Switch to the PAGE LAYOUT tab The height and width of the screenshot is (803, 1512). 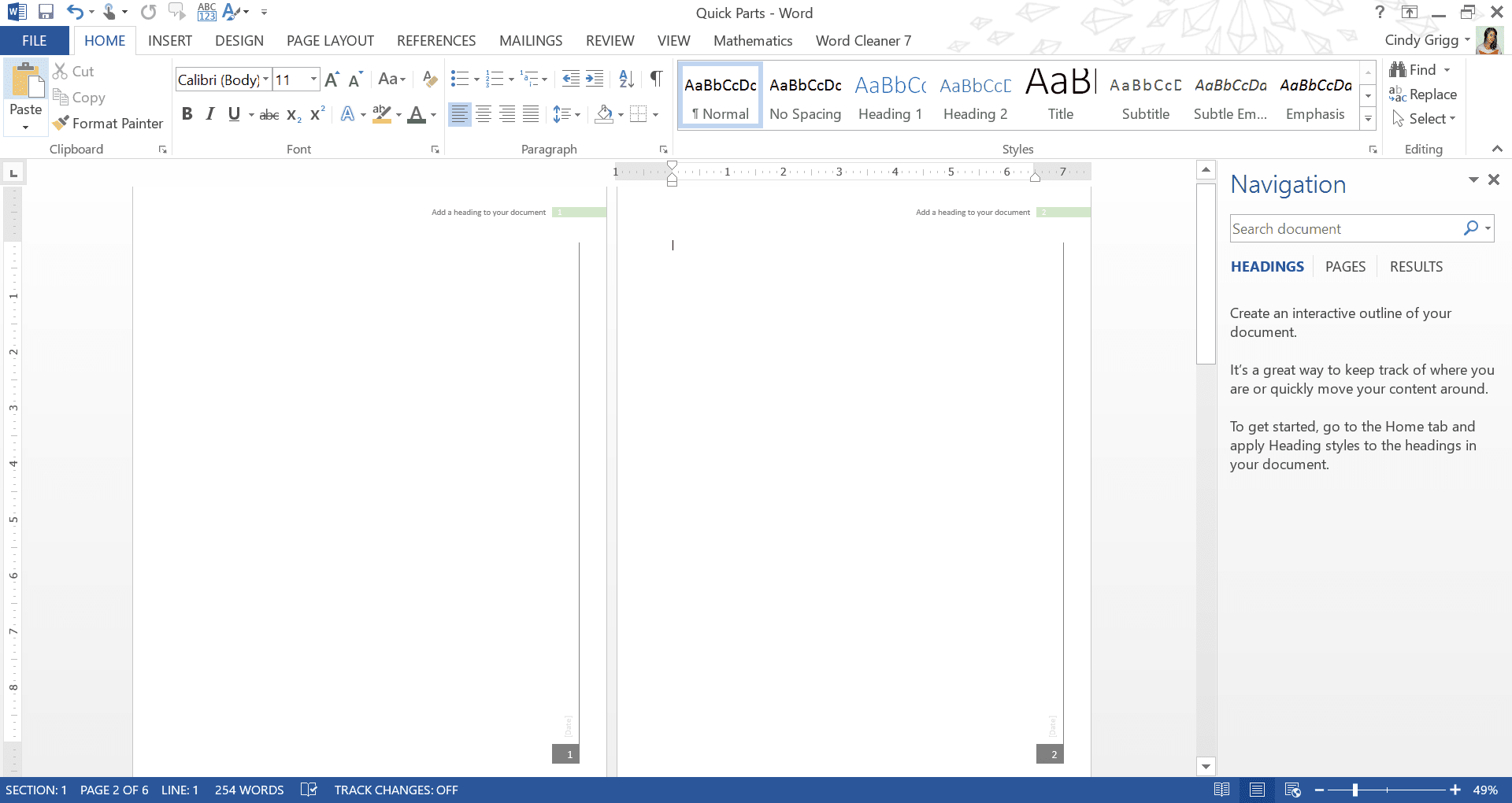[x=330, y=41]
